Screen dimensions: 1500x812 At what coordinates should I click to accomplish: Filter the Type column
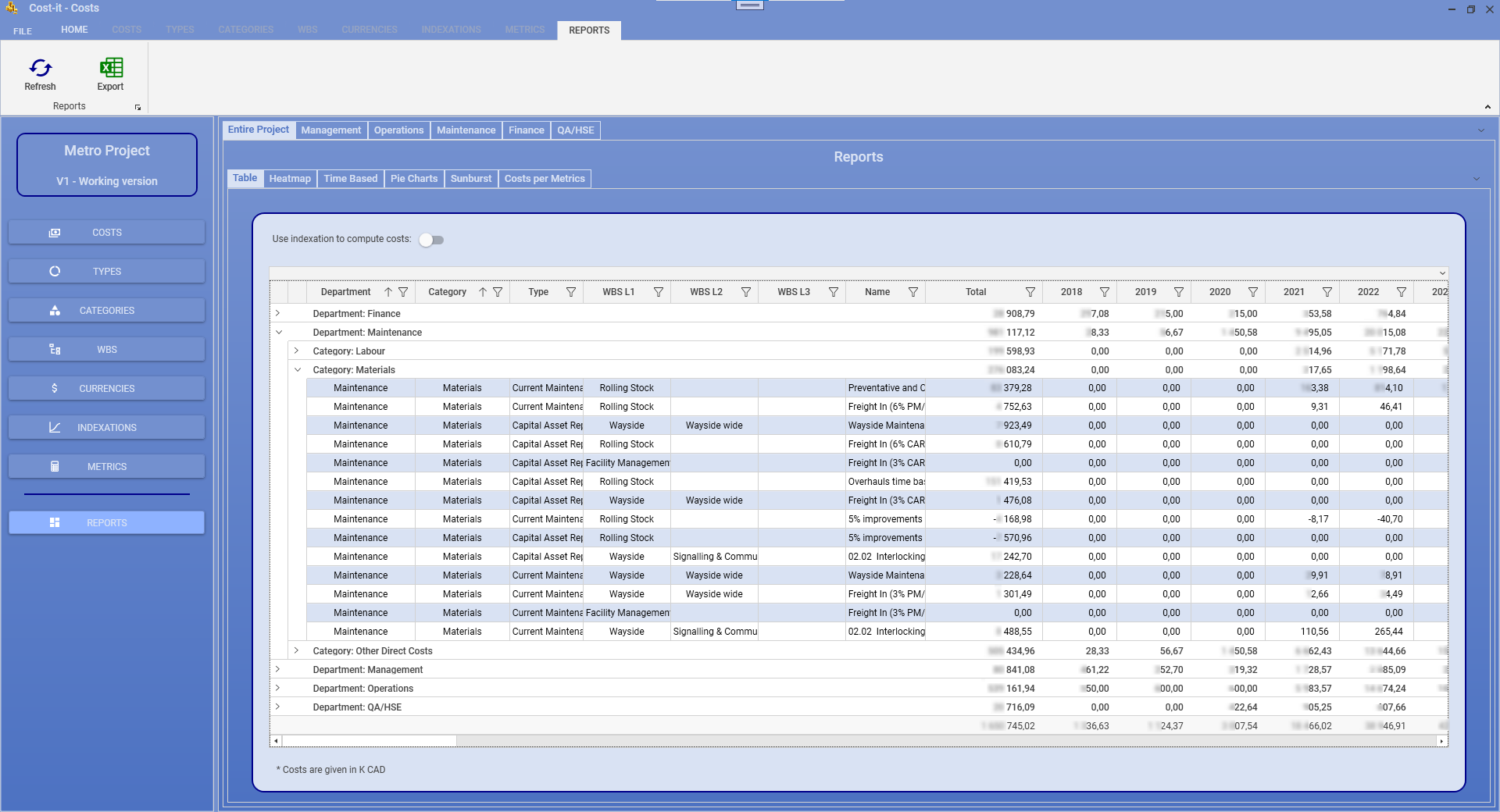(x=571, y=292)
